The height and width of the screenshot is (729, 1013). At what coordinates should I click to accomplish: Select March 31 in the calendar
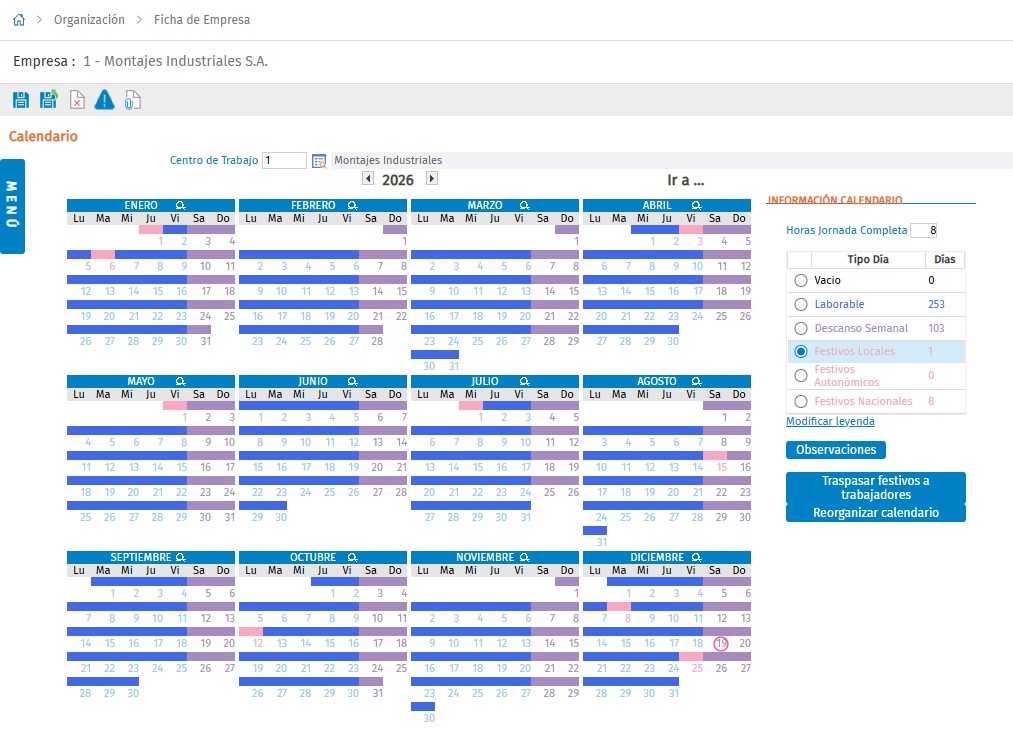click(x=454, y=366)
